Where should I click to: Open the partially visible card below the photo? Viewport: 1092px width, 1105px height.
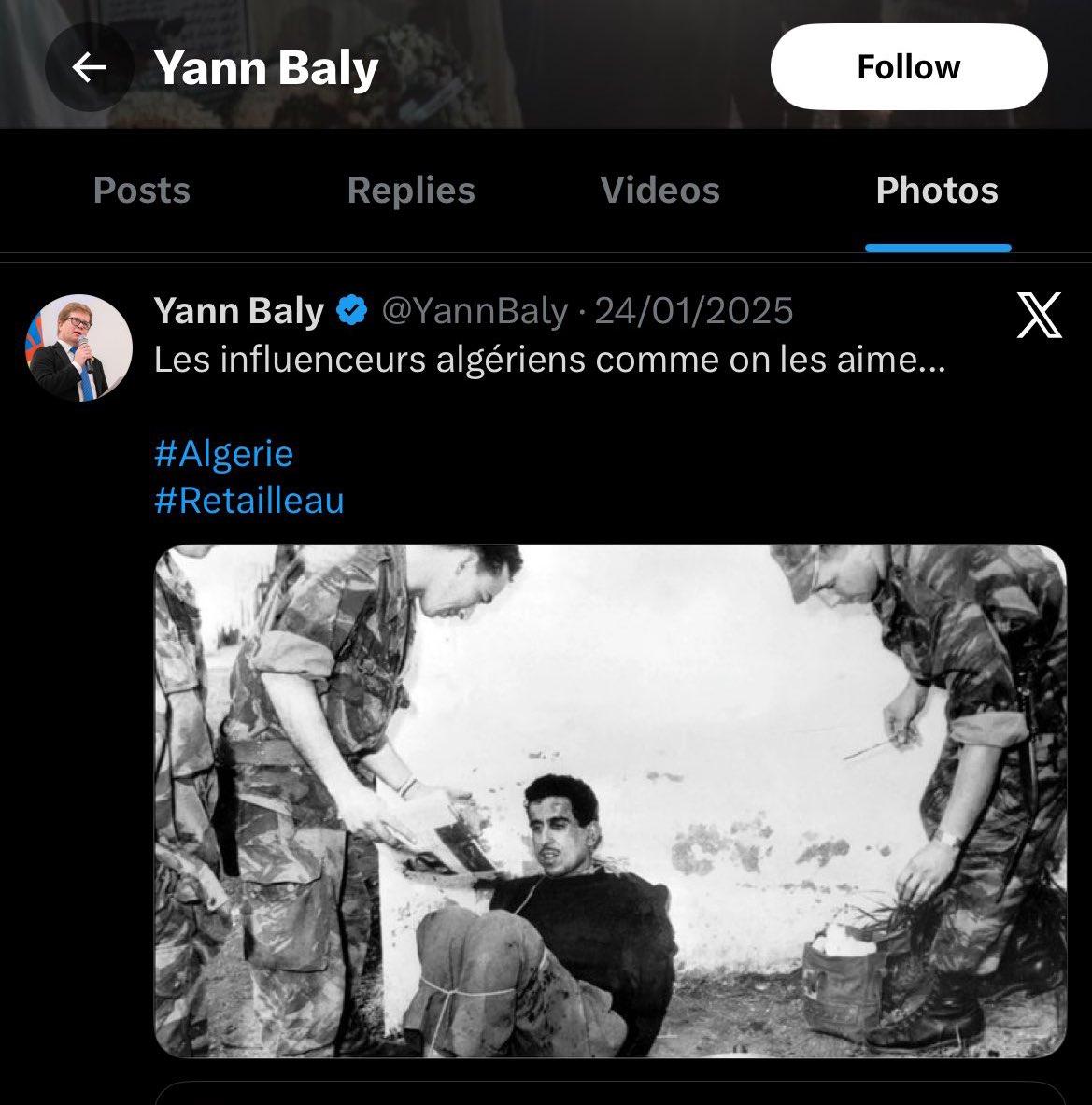(609, 1094)
